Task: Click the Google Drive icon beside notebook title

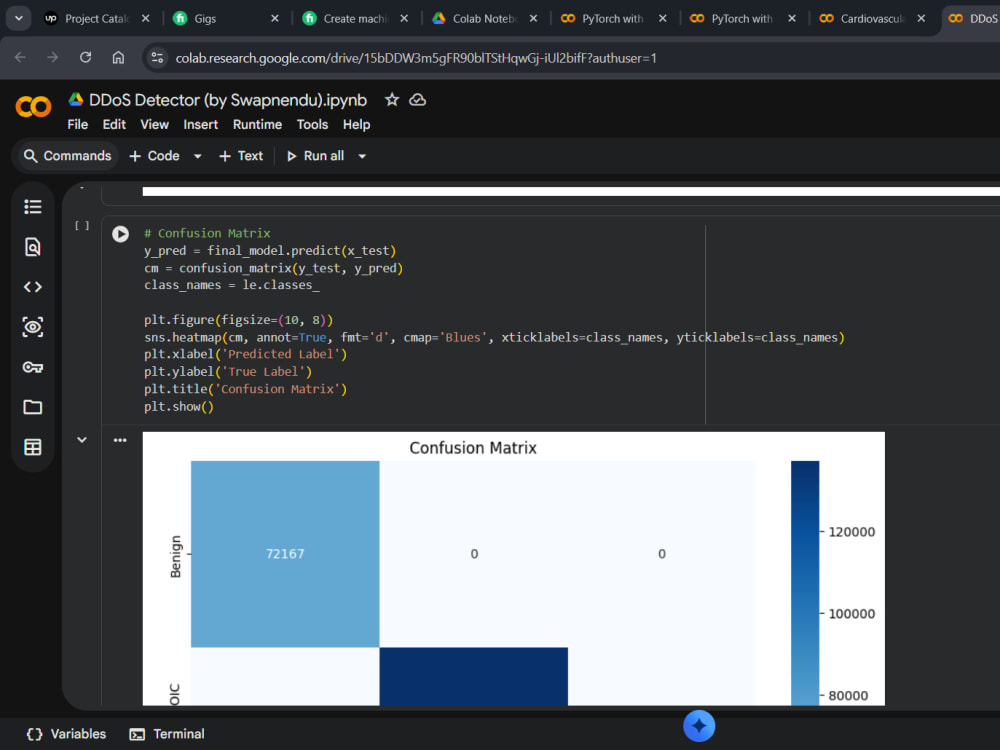Action: click(76, 99)
